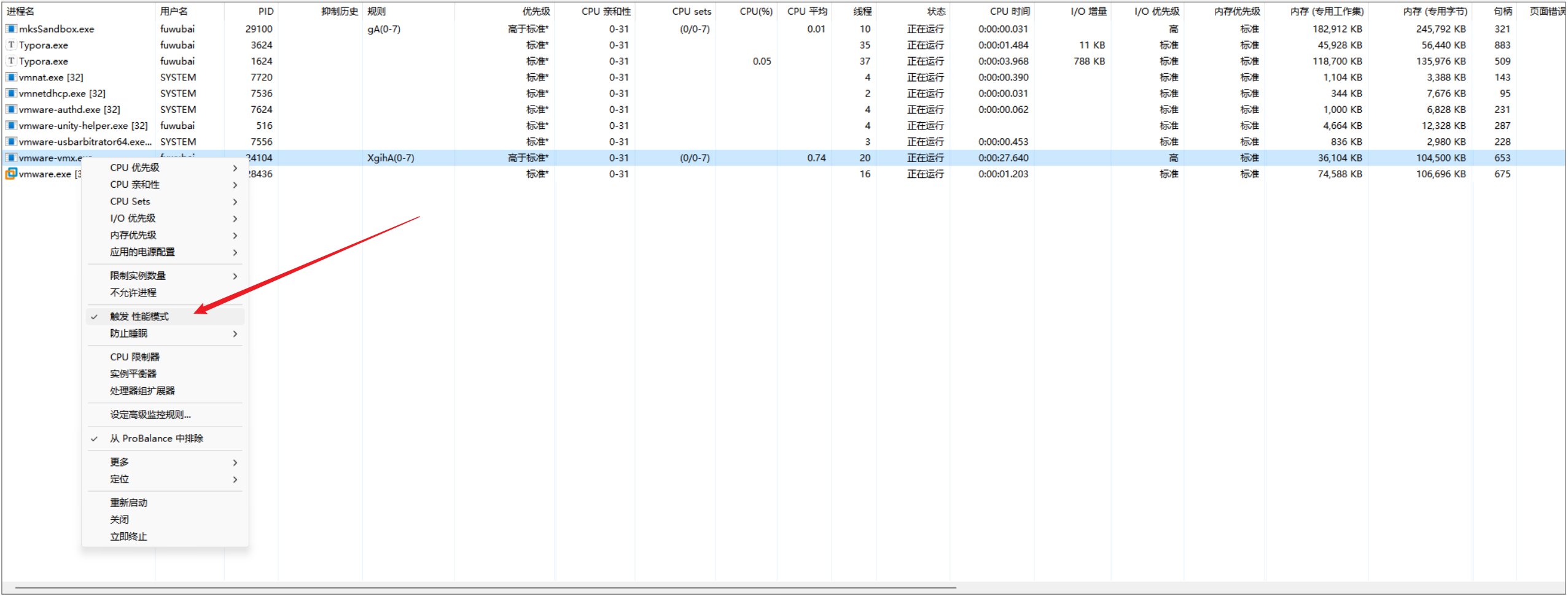The height and width of the screenshot is (596, 1568).
Task: Sort by the I/O 增量 column header
Action: point(1072,12)
